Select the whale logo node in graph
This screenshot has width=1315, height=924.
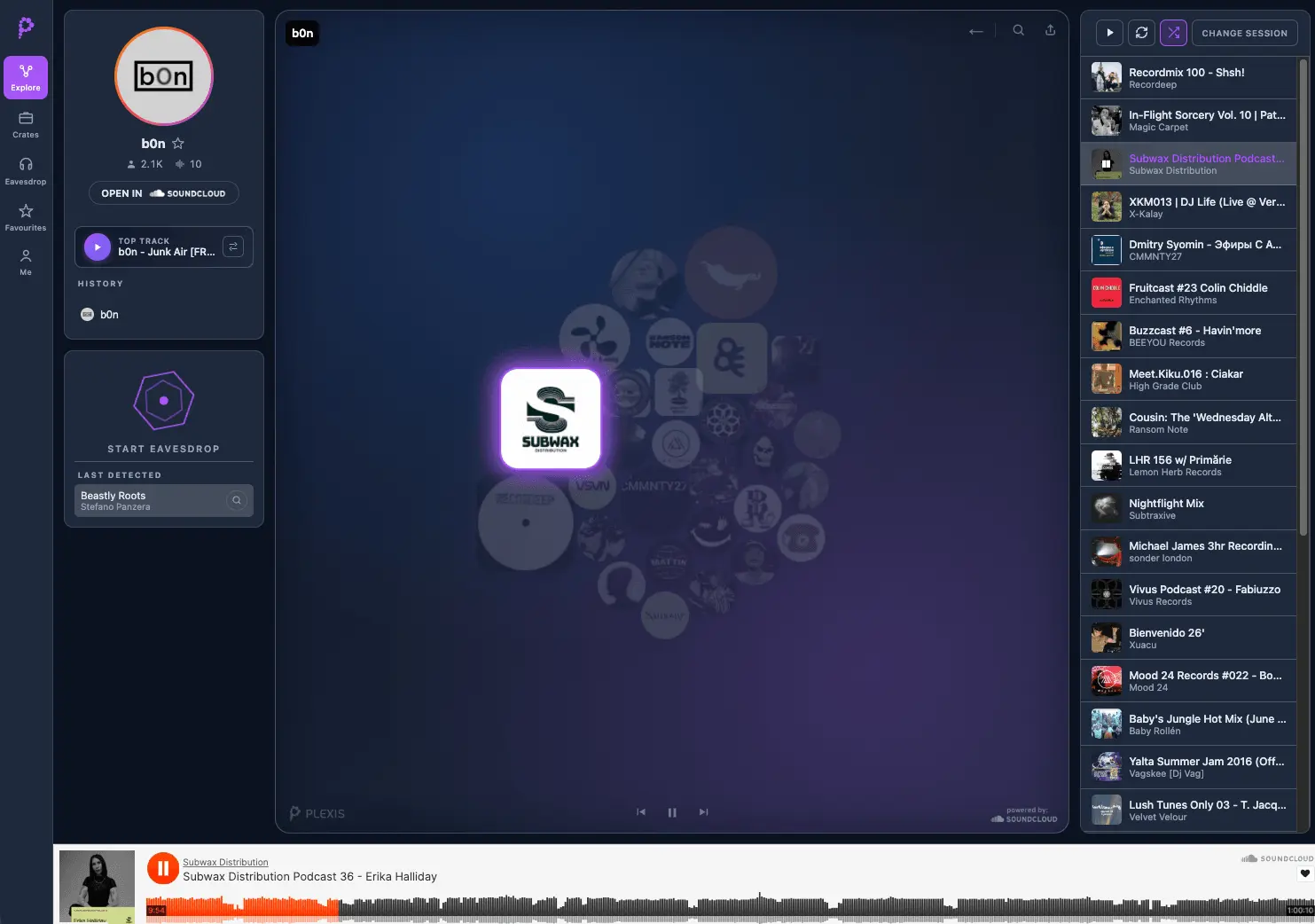pyautogui.click(x=731, y=273)
